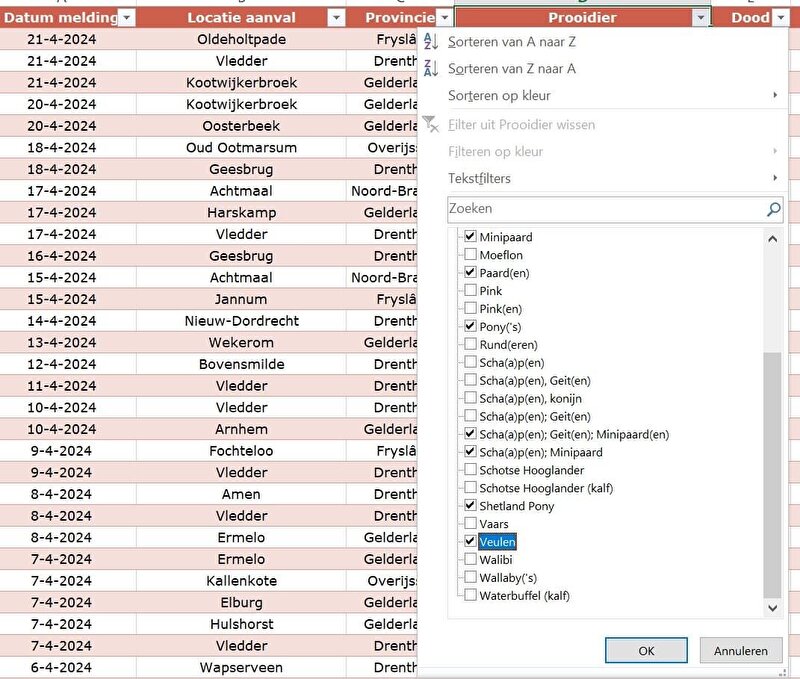Uncheck the Shetland Pony checkbox
This screenshot has width=800, height=679.
pyautogui.click(x=470, y=506)
